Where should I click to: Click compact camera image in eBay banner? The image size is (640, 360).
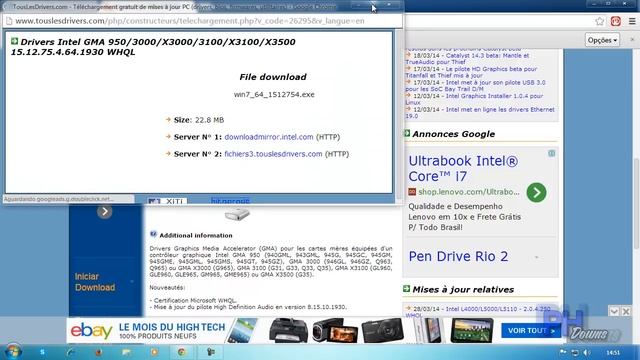(382, 331)
